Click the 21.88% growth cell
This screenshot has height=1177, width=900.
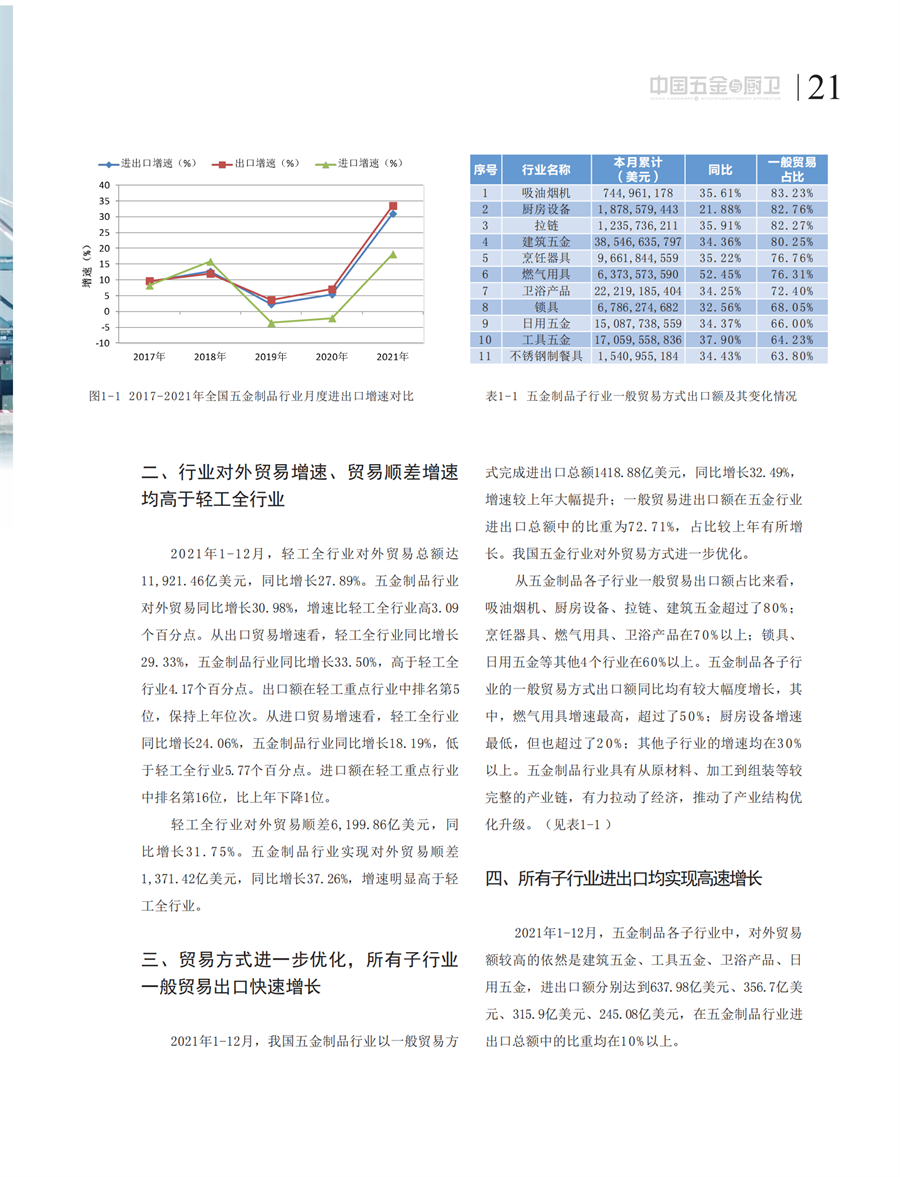tap(721, 209)
